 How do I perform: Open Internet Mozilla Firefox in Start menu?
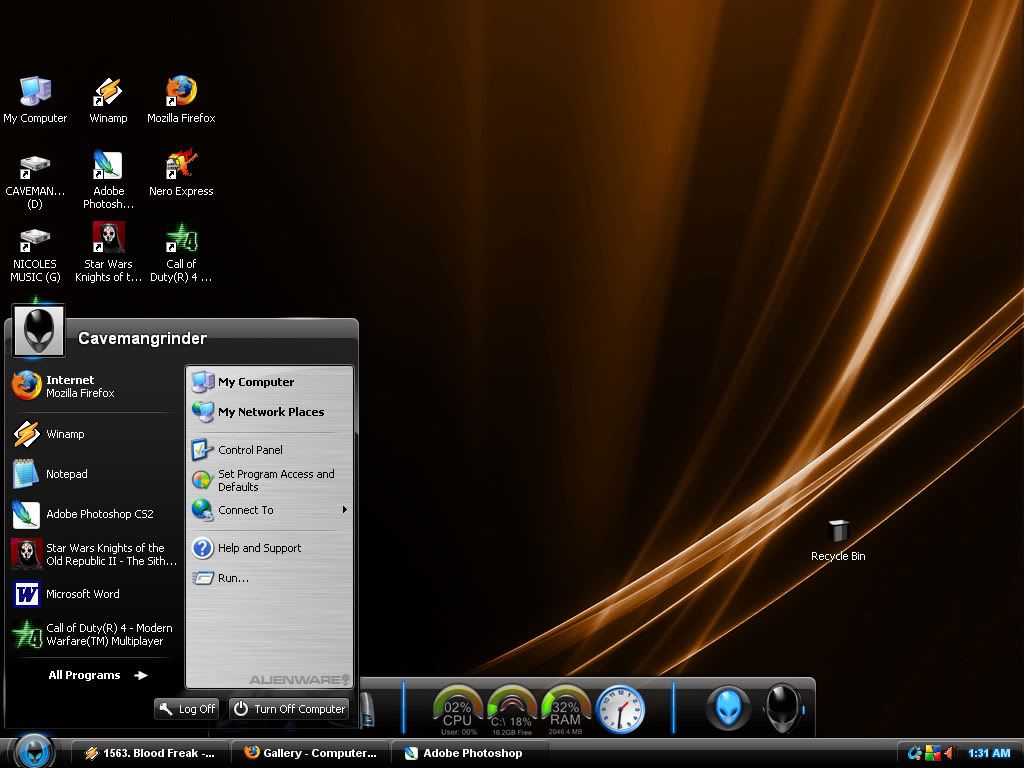click(x=94, y=386)
